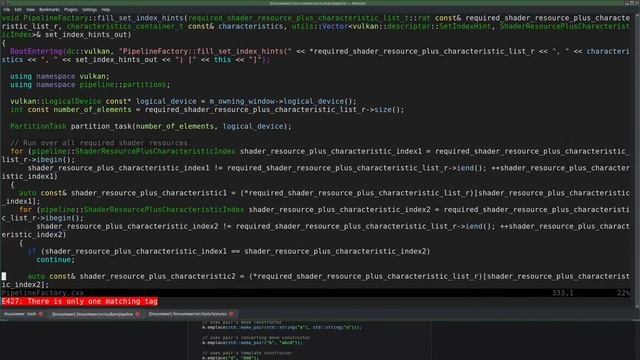Click 'using namespace vulkan;' line

(x=60, y=76)
